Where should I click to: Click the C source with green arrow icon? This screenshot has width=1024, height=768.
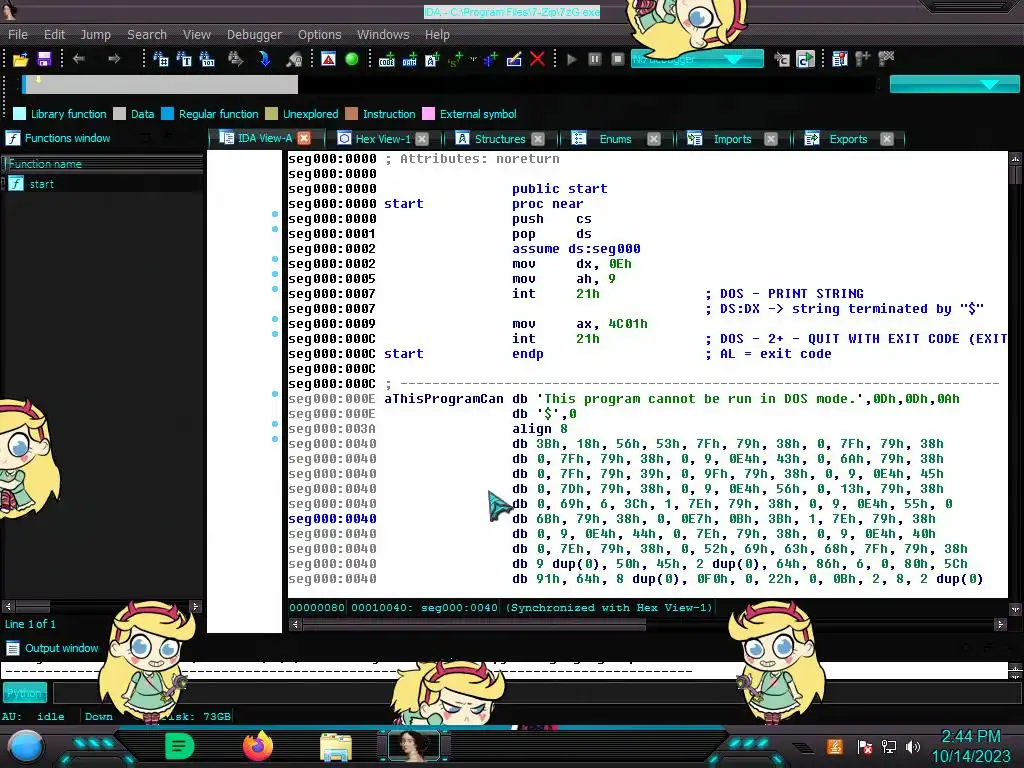tap(805, 59)
